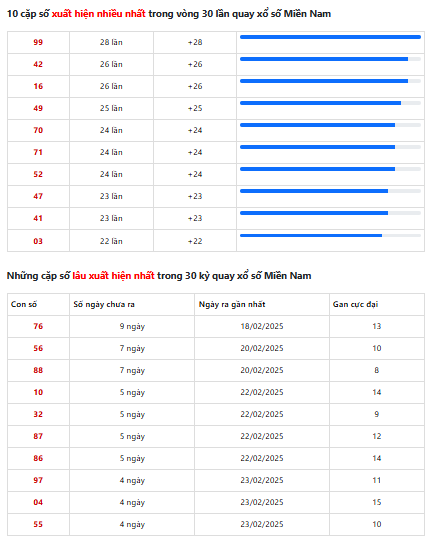Open number 04 in the overdue table
432x546 pixels.
click(38, 502)
